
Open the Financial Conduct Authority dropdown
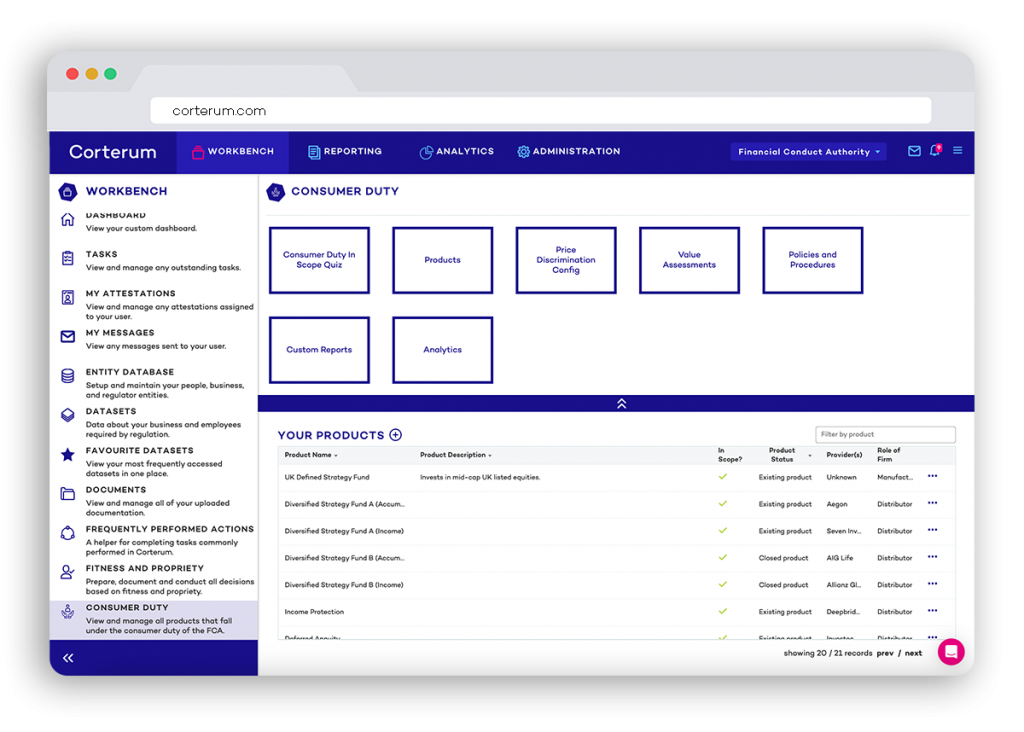(808, 151)
